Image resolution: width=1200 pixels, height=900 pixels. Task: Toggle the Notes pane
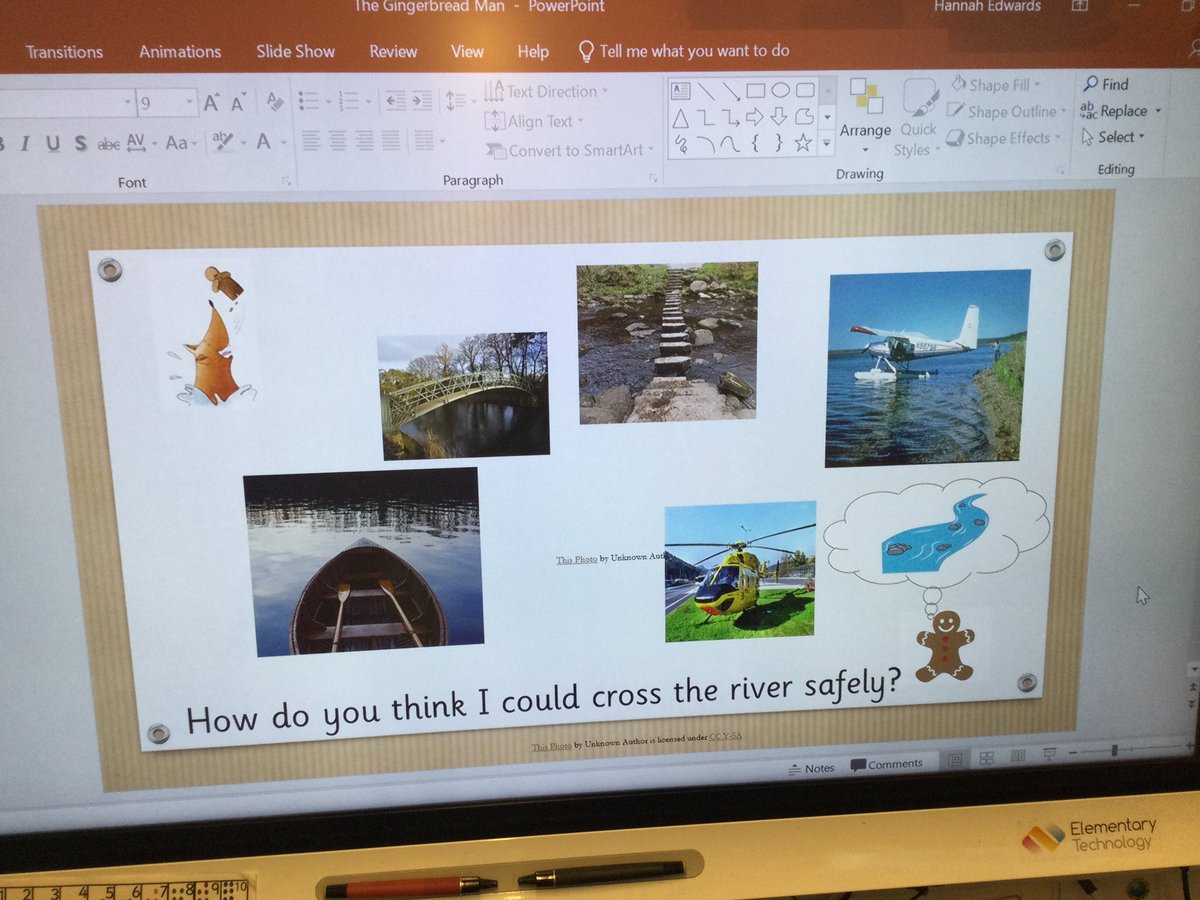point(811,767)
